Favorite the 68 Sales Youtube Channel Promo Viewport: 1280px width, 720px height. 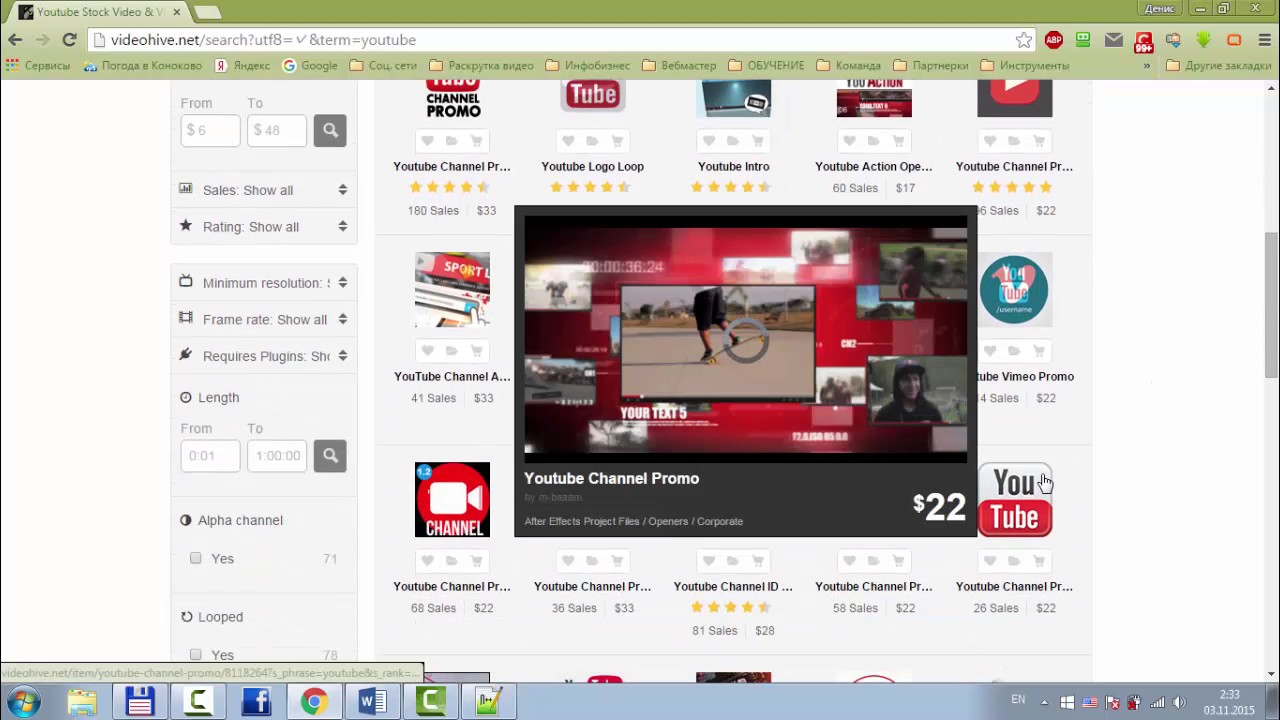tap(428, 561)
